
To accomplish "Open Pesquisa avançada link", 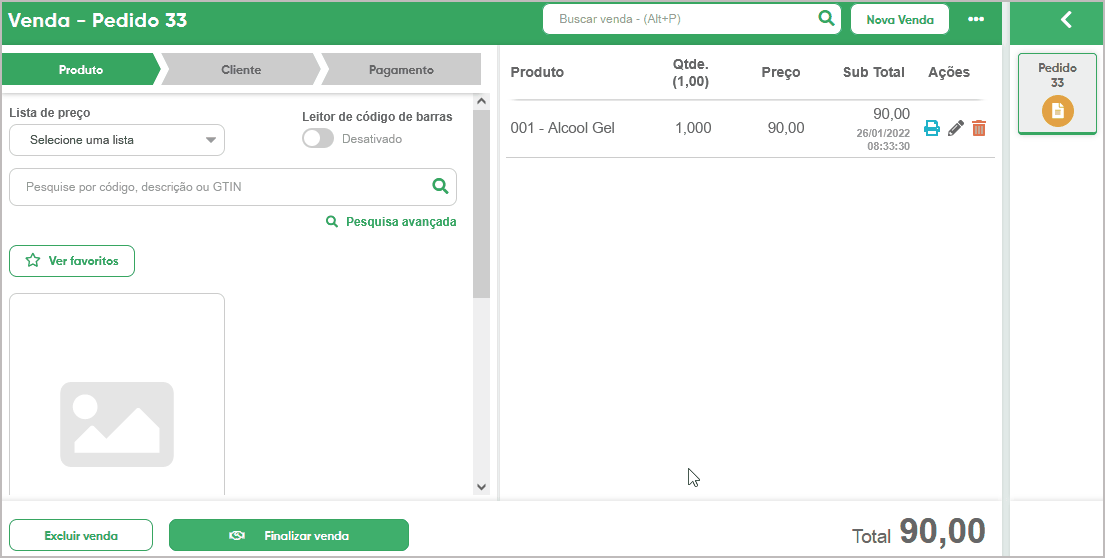I will (391, 222).
